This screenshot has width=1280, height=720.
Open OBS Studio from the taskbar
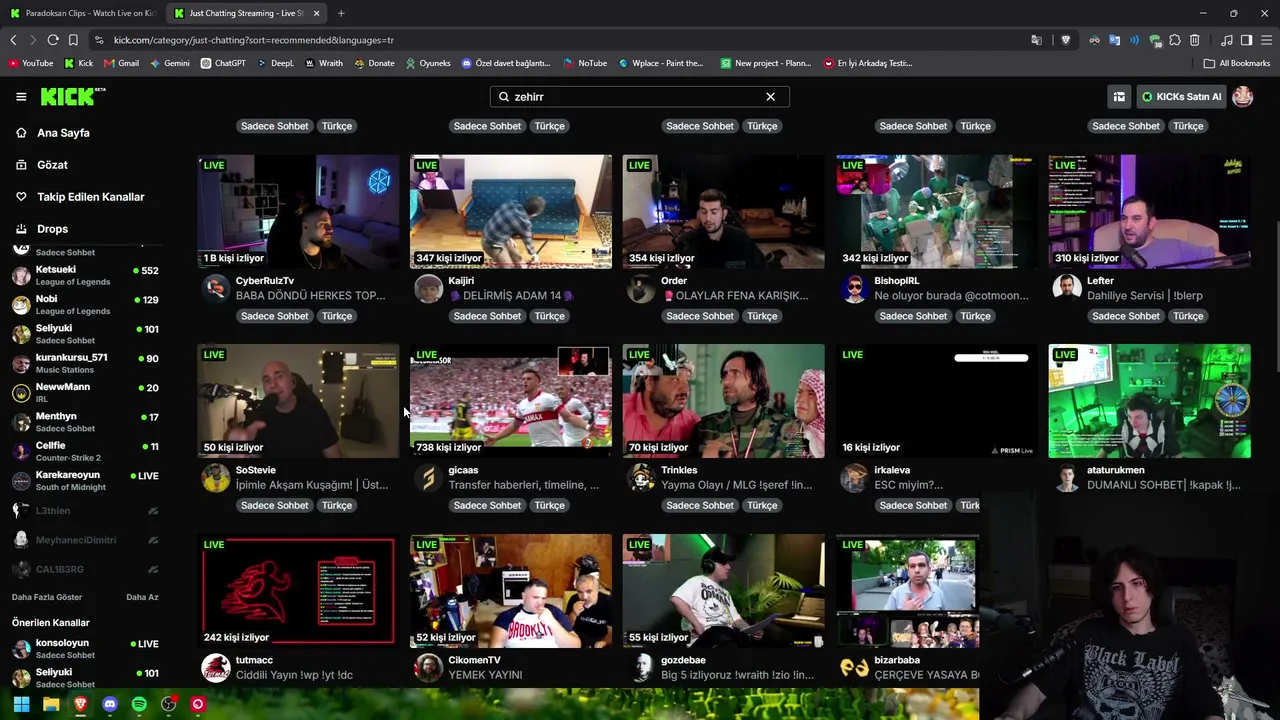click(169, 705)
